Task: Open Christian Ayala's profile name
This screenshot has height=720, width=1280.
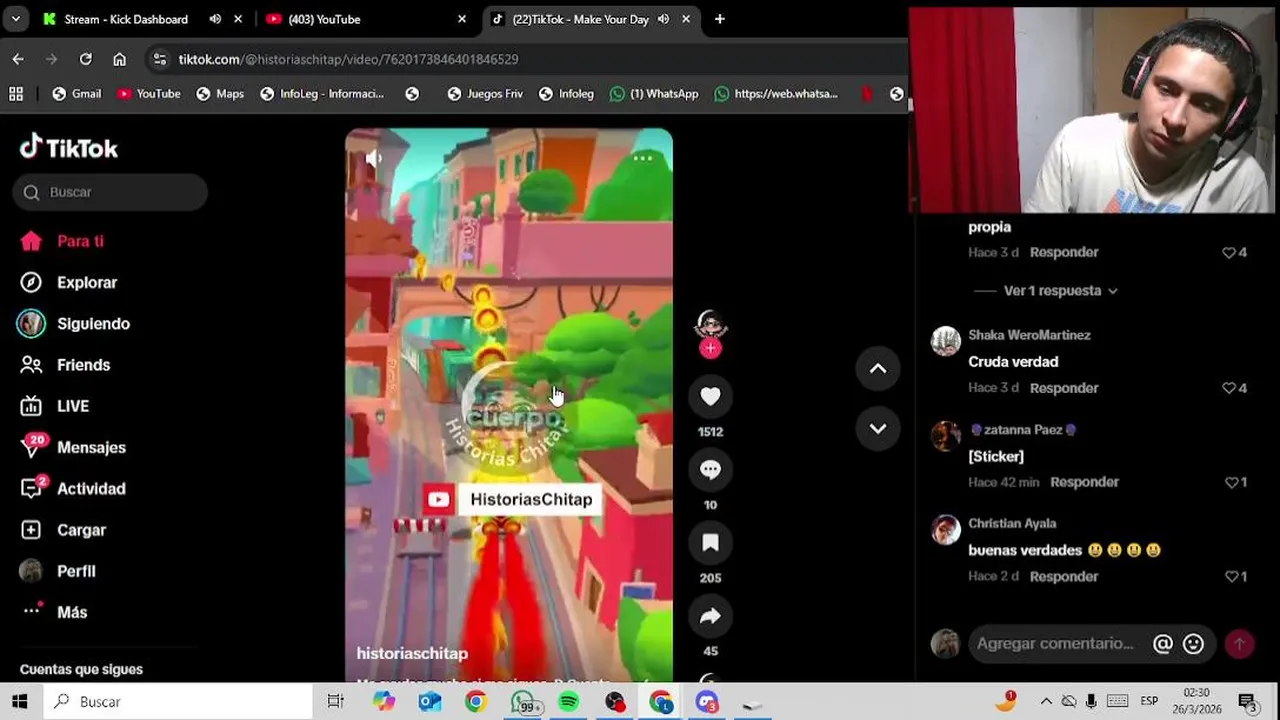Action: tap(1012, 523)
